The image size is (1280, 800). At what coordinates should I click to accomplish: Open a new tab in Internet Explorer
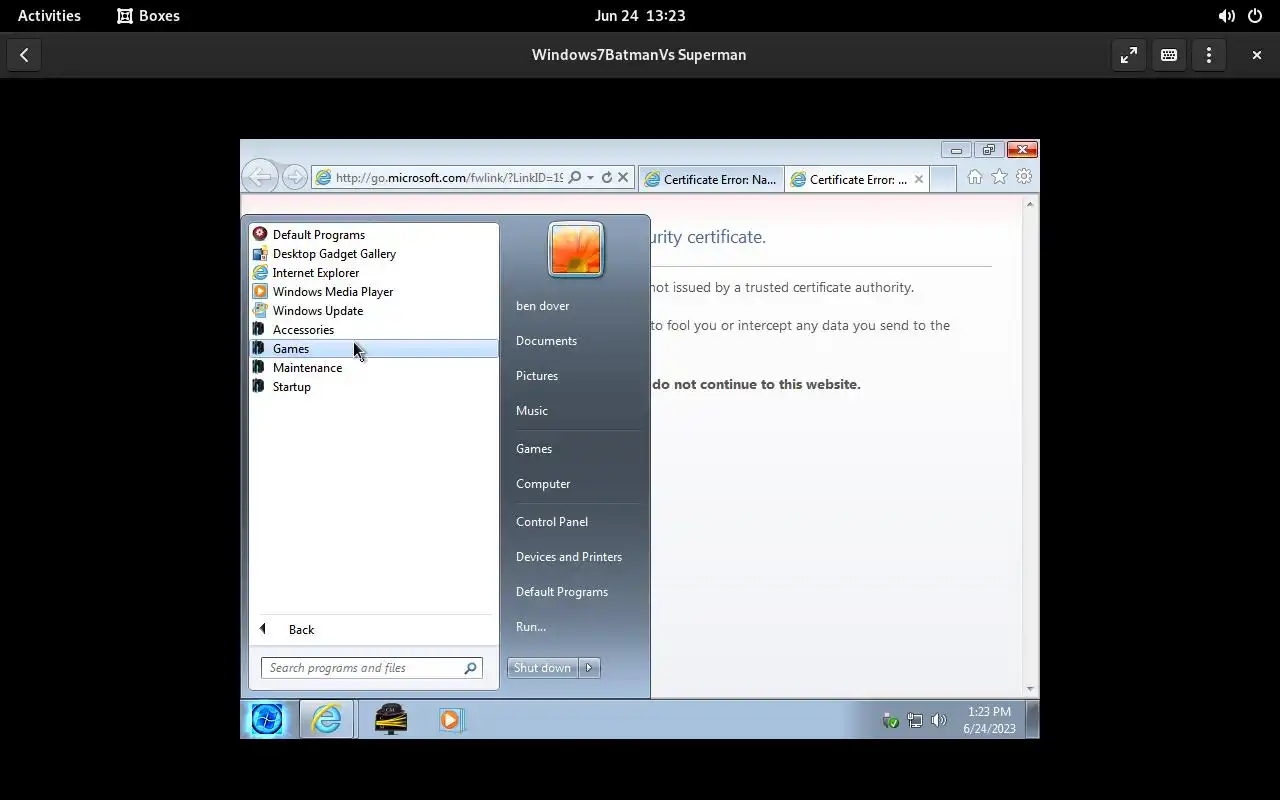[942, 179]
